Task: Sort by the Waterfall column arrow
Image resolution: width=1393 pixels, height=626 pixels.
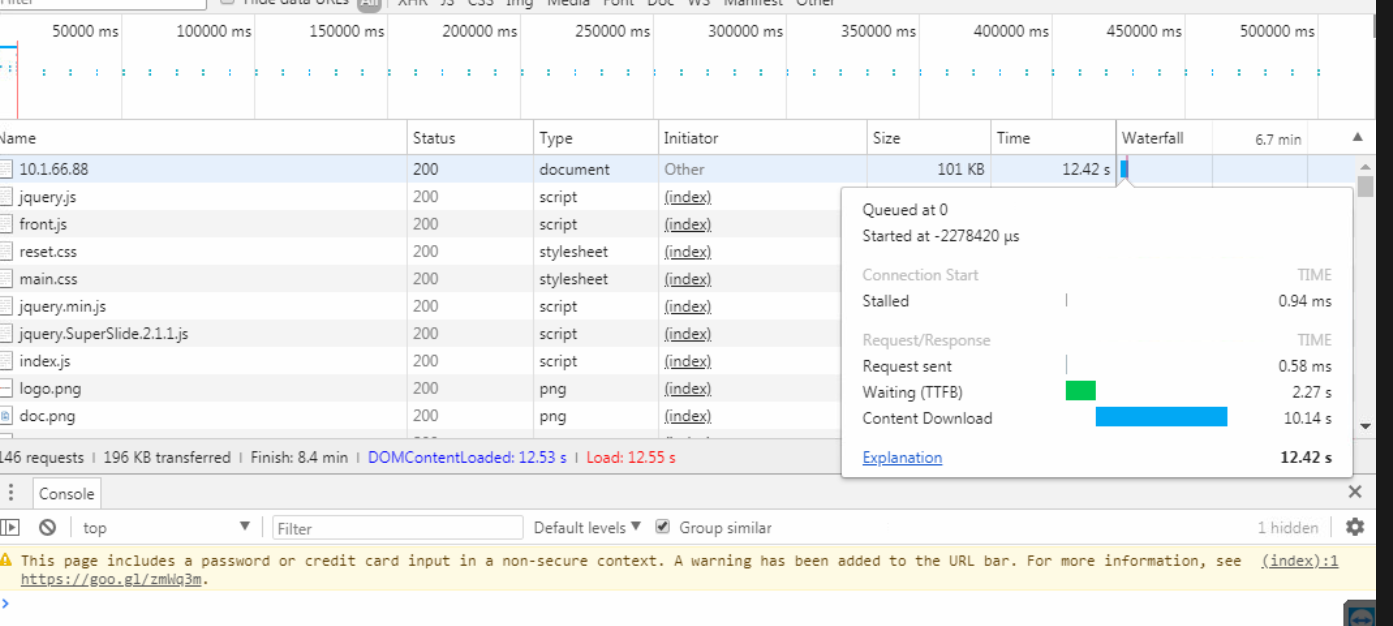Action: pyautogui.click(x=1357, y=138)
